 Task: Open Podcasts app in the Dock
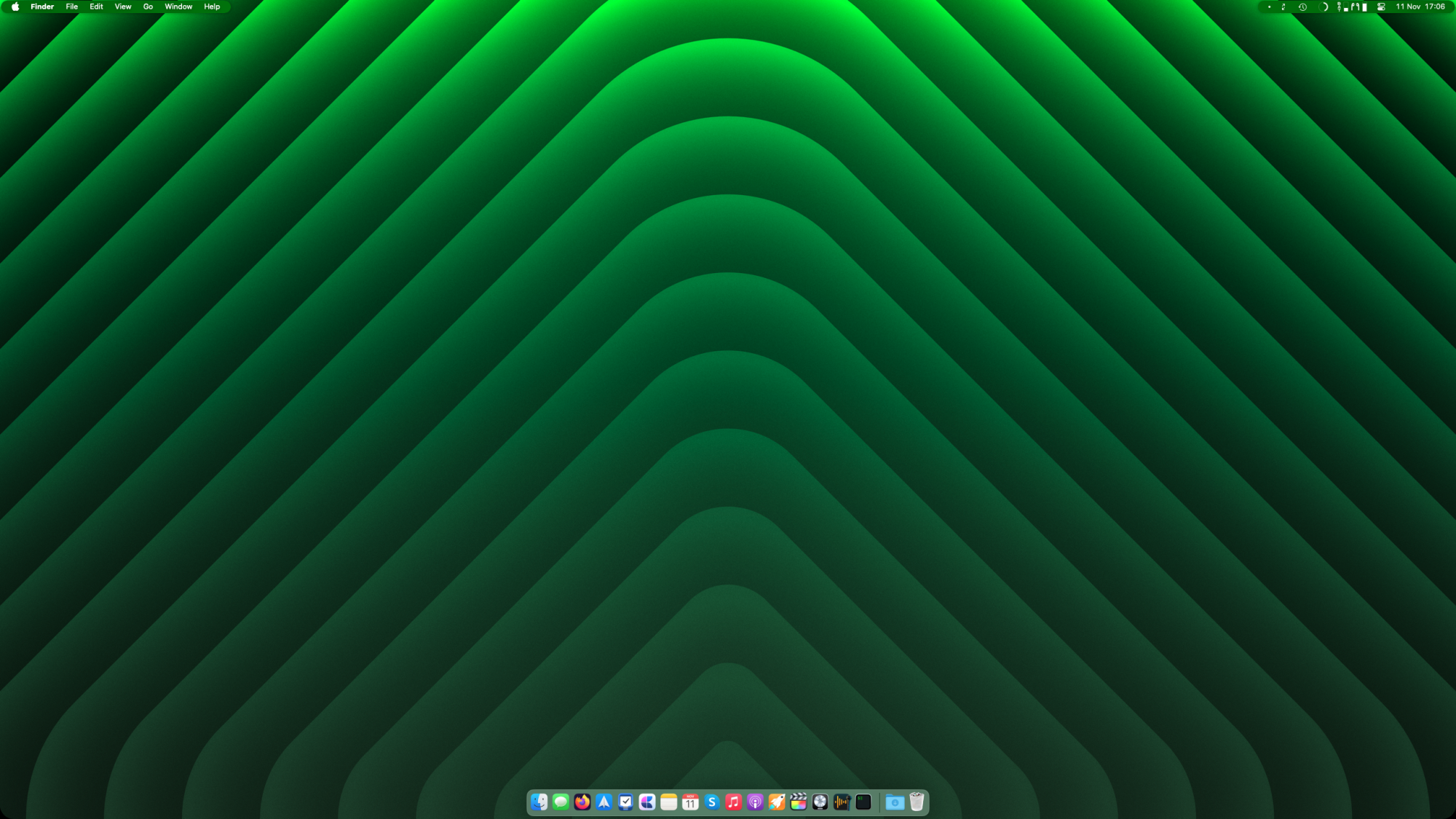tap(756, 802)
